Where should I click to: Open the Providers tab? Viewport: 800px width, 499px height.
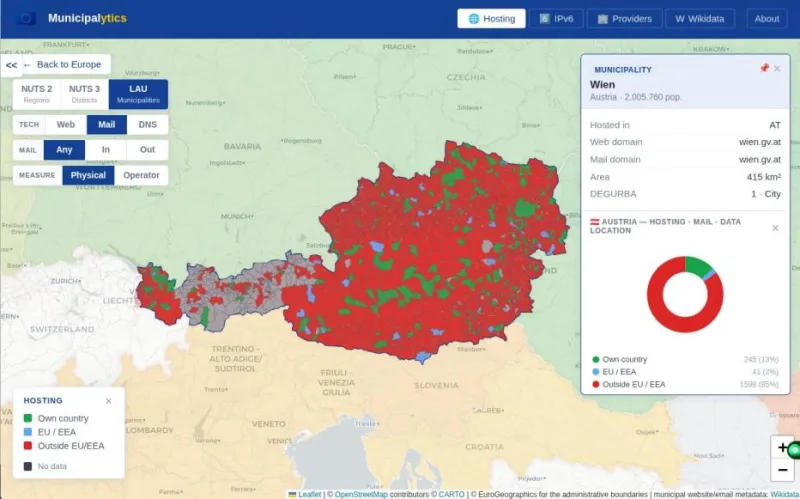coord(624,18)
